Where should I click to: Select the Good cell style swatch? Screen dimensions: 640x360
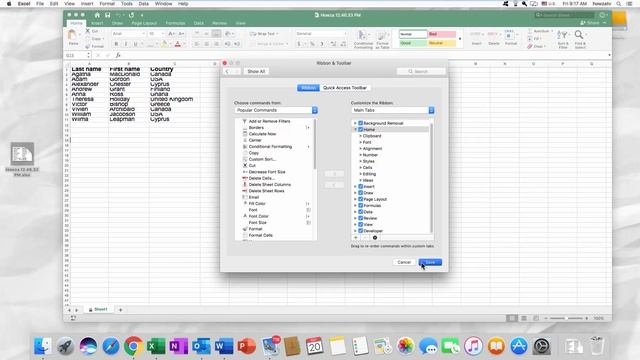coord(413,43)
